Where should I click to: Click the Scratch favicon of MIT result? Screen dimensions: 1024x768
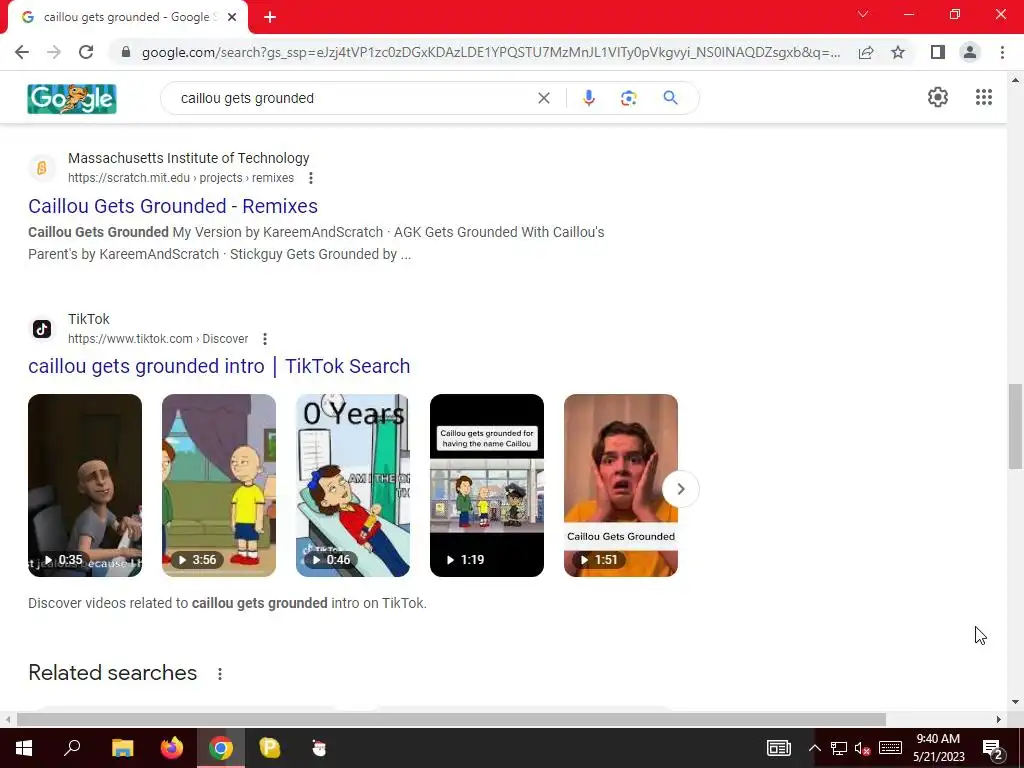tap(42, 168)
